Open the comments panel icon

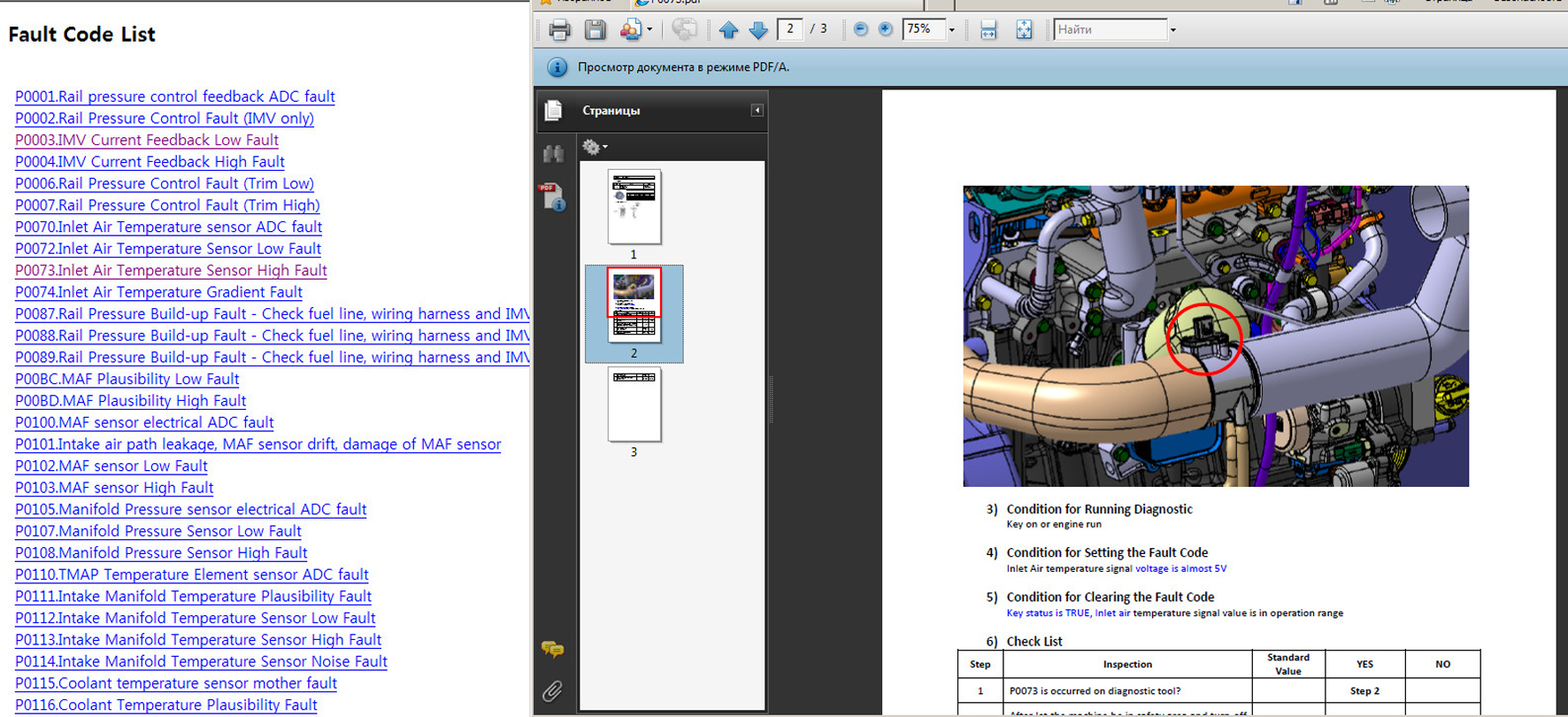coord(553,650)
